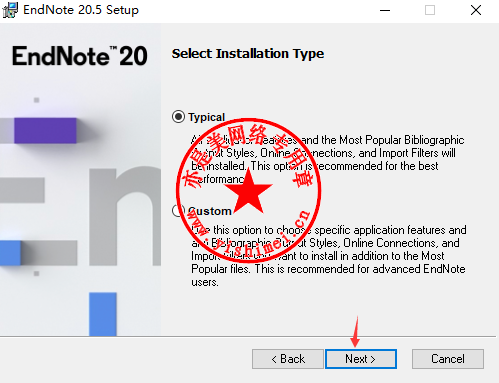Go to previous step with < Back
Viewport: 499px width, 383px height.
pyautogui.click(x=288, y=359)
